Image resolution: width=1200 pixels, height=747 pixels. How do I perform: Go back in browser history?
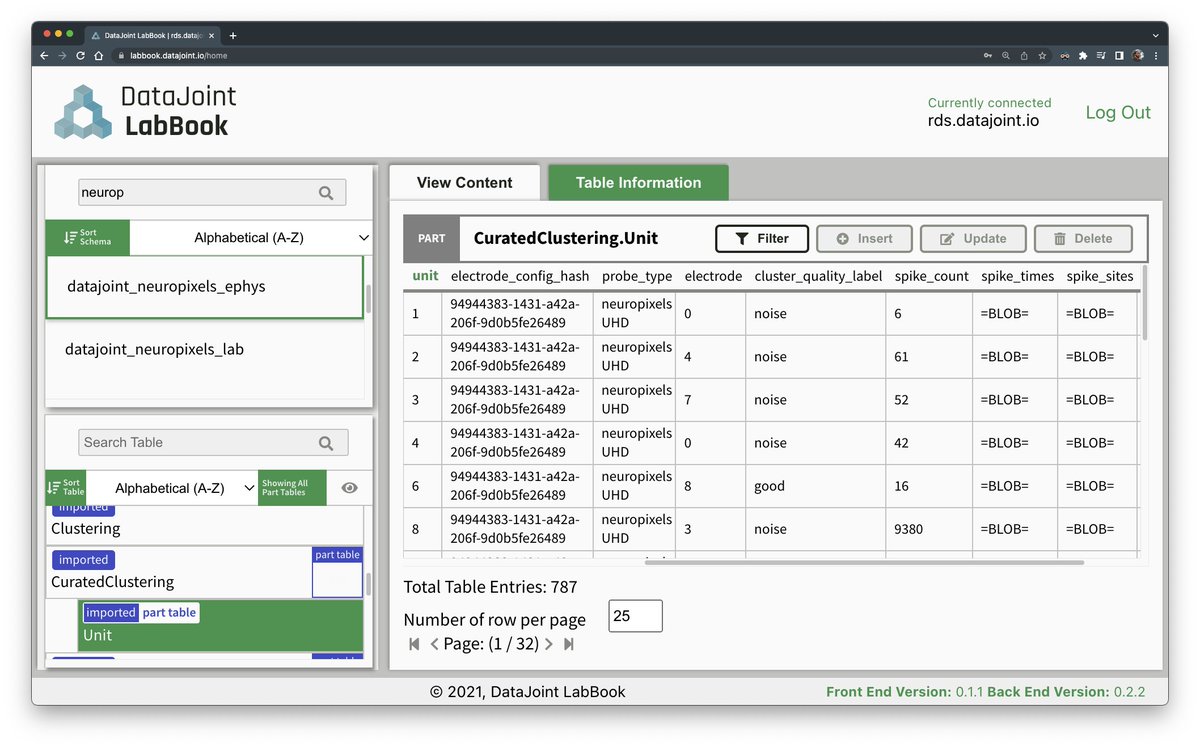point(44,56)
